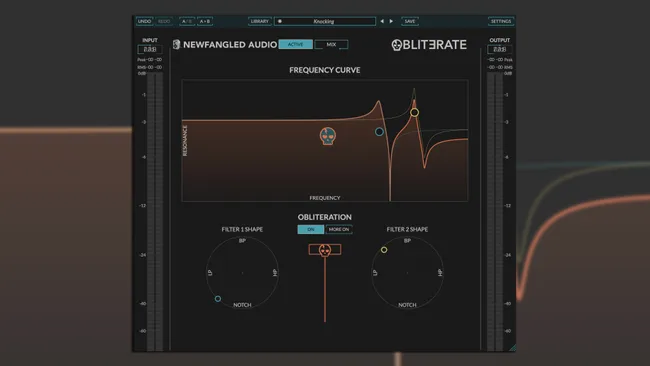Viewport: 650px width, 366px height.
Task: Toggle the ACTIVE button
Action: click(296, 44)
